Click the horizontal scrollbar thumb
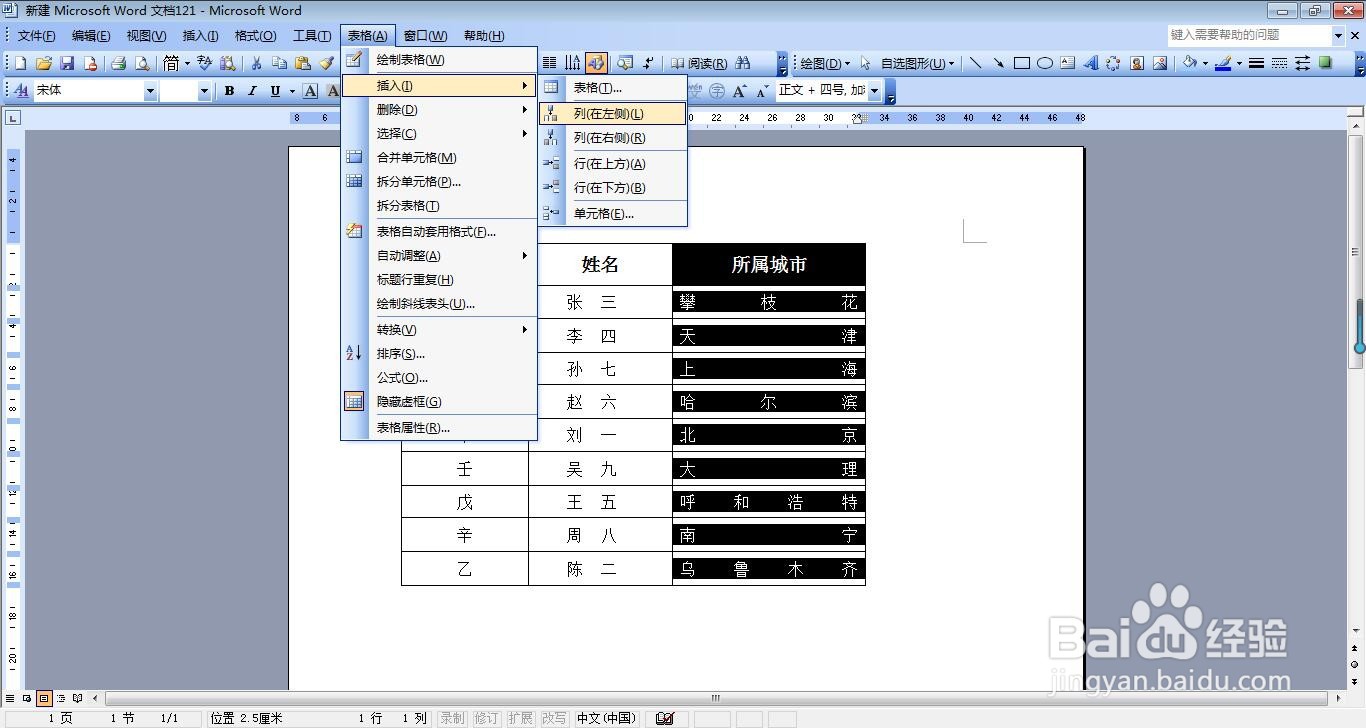Image resolution: width=1366 pixels, height=728 pixels. coord(715,698)
